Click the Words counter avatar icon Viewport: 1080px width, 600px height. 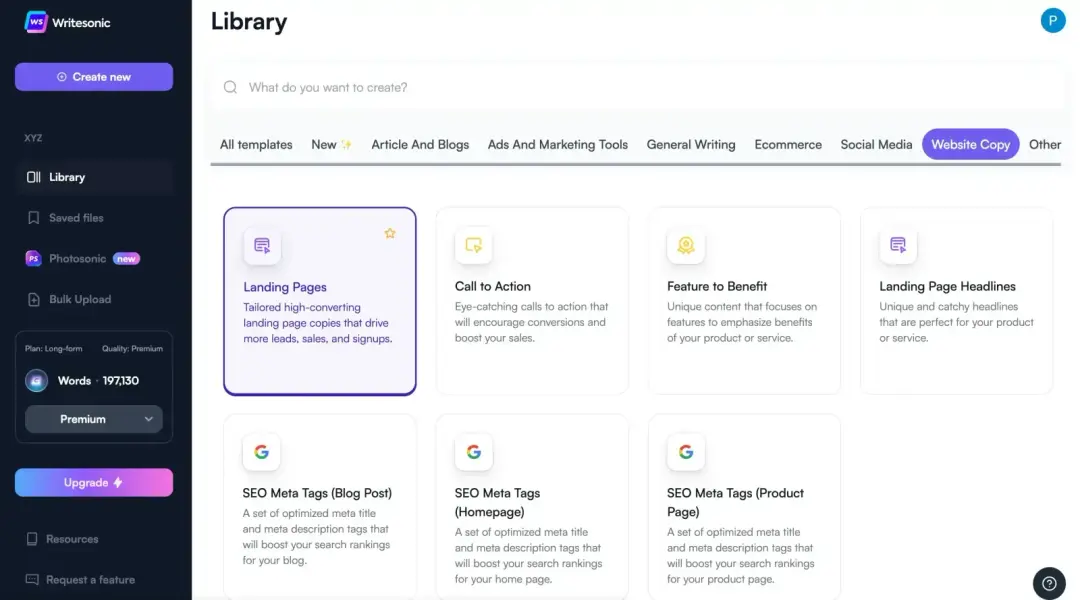37,380
